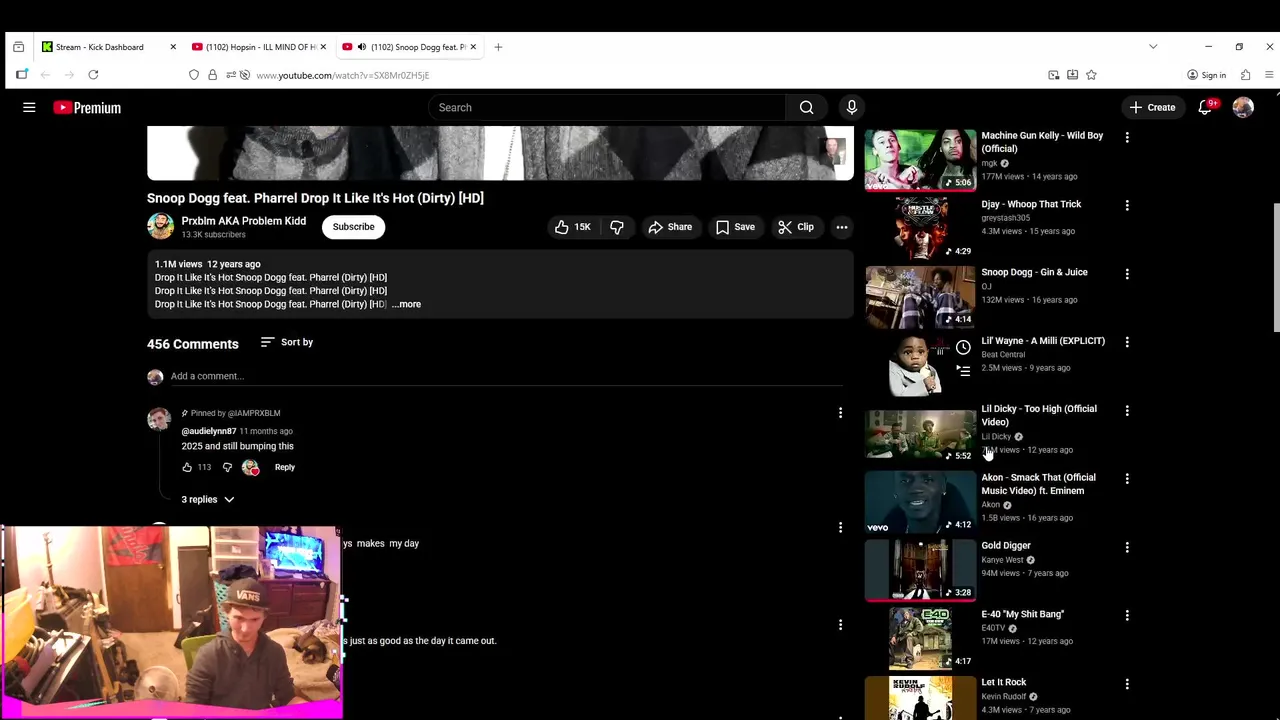Open the browser extensions icon
The image size is (1280, 720).
click(x=1245, y=75)
